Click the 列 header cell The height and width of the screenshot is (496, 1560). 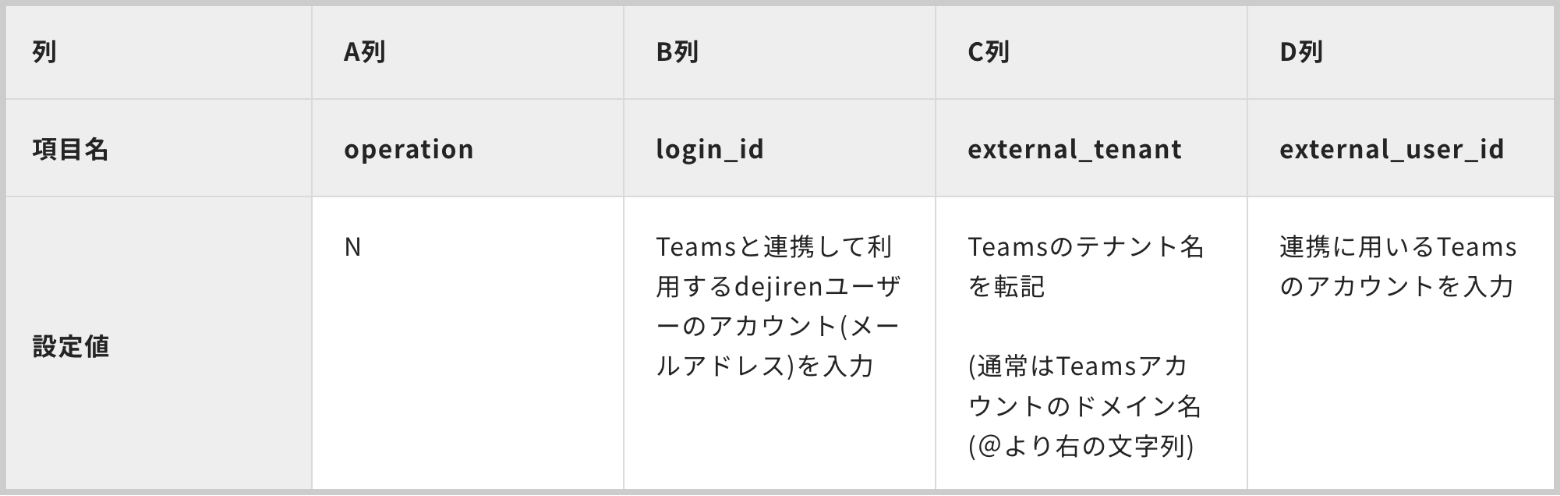tap(44, 53)
